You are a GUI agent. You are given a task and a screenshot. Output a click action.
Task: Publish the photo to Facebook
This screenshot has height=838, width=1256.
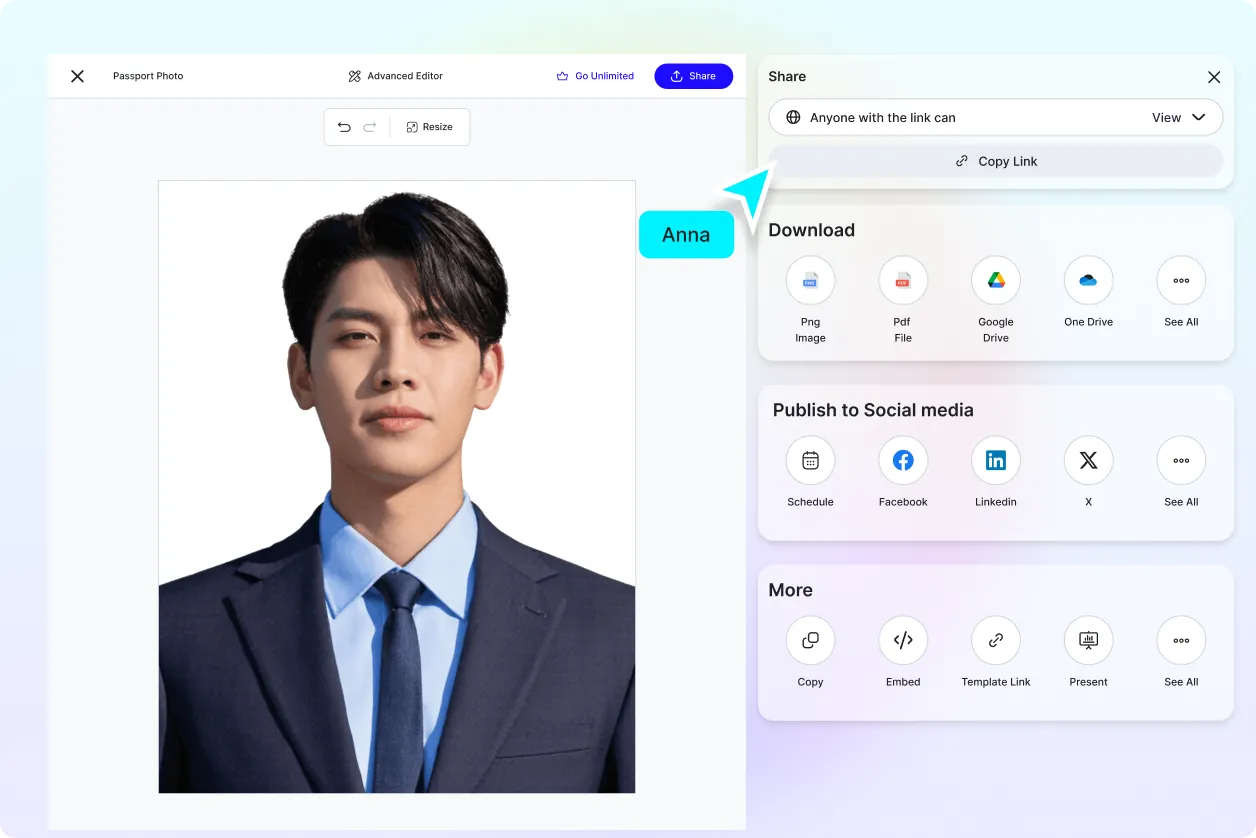[902, 460]
